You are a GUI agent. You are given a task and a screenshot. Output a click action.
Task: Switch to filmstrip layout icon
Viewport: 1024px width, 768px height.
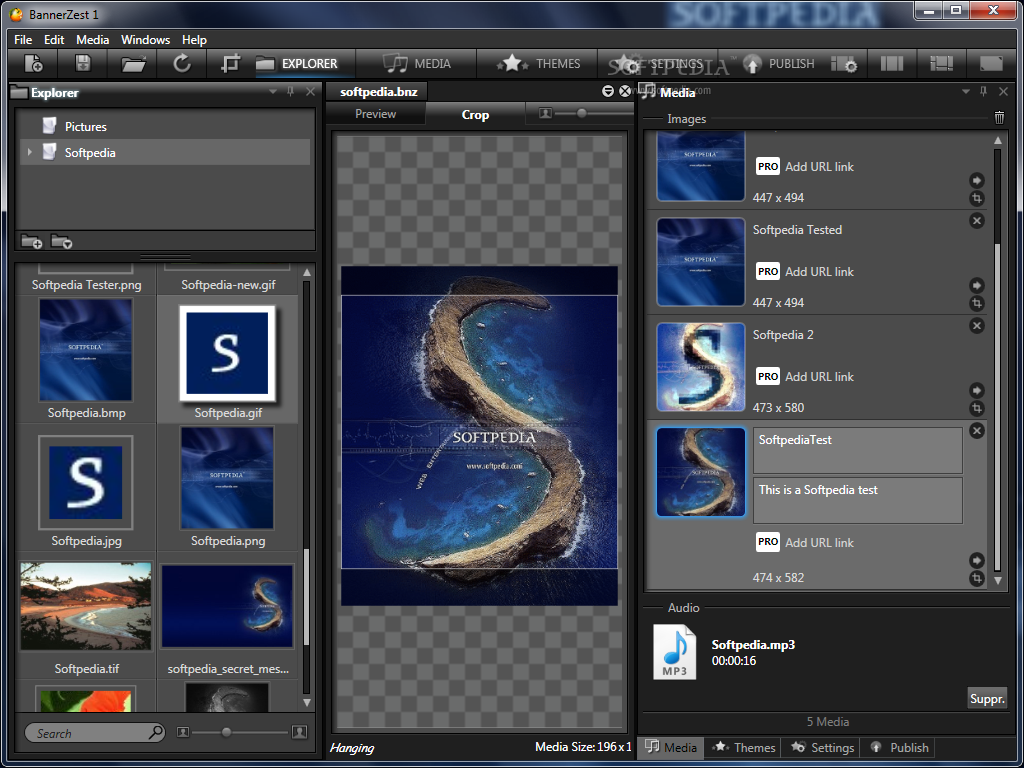[x=941, y=63]
